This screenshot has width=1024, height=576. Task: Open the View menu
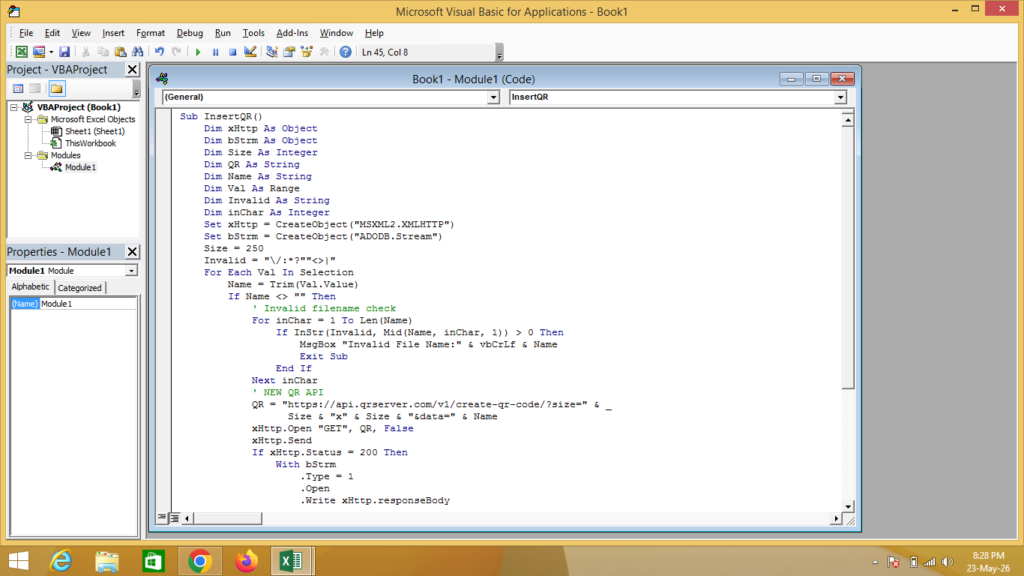[x=81, y=33]
